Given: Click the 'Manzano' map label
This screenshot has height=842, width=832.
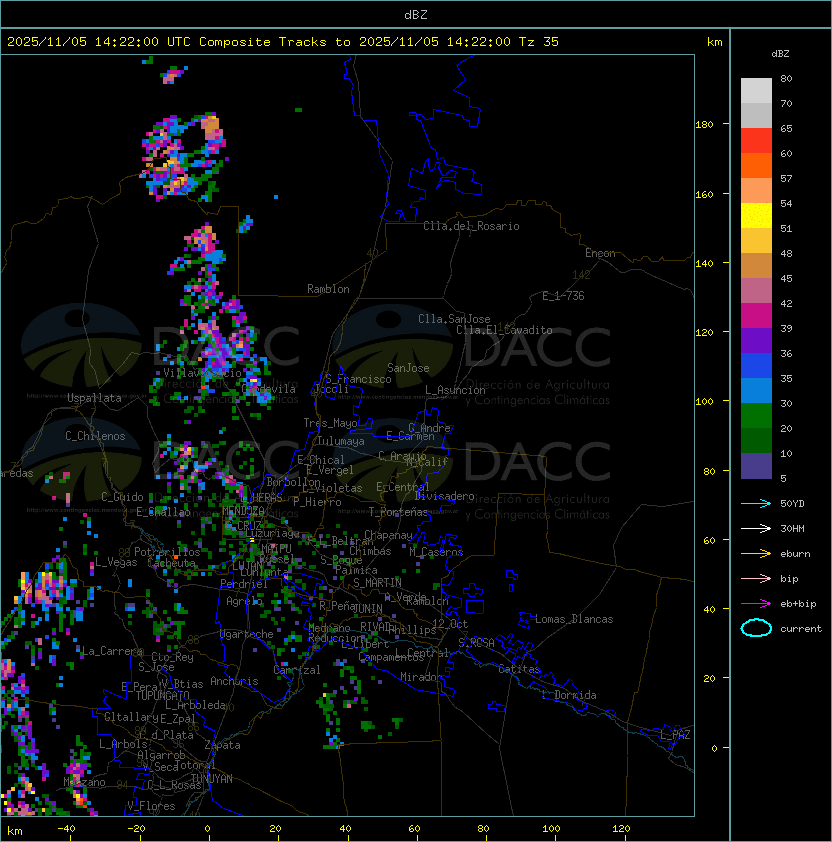Looking at the screenshot, I should [x=84, y=782].
